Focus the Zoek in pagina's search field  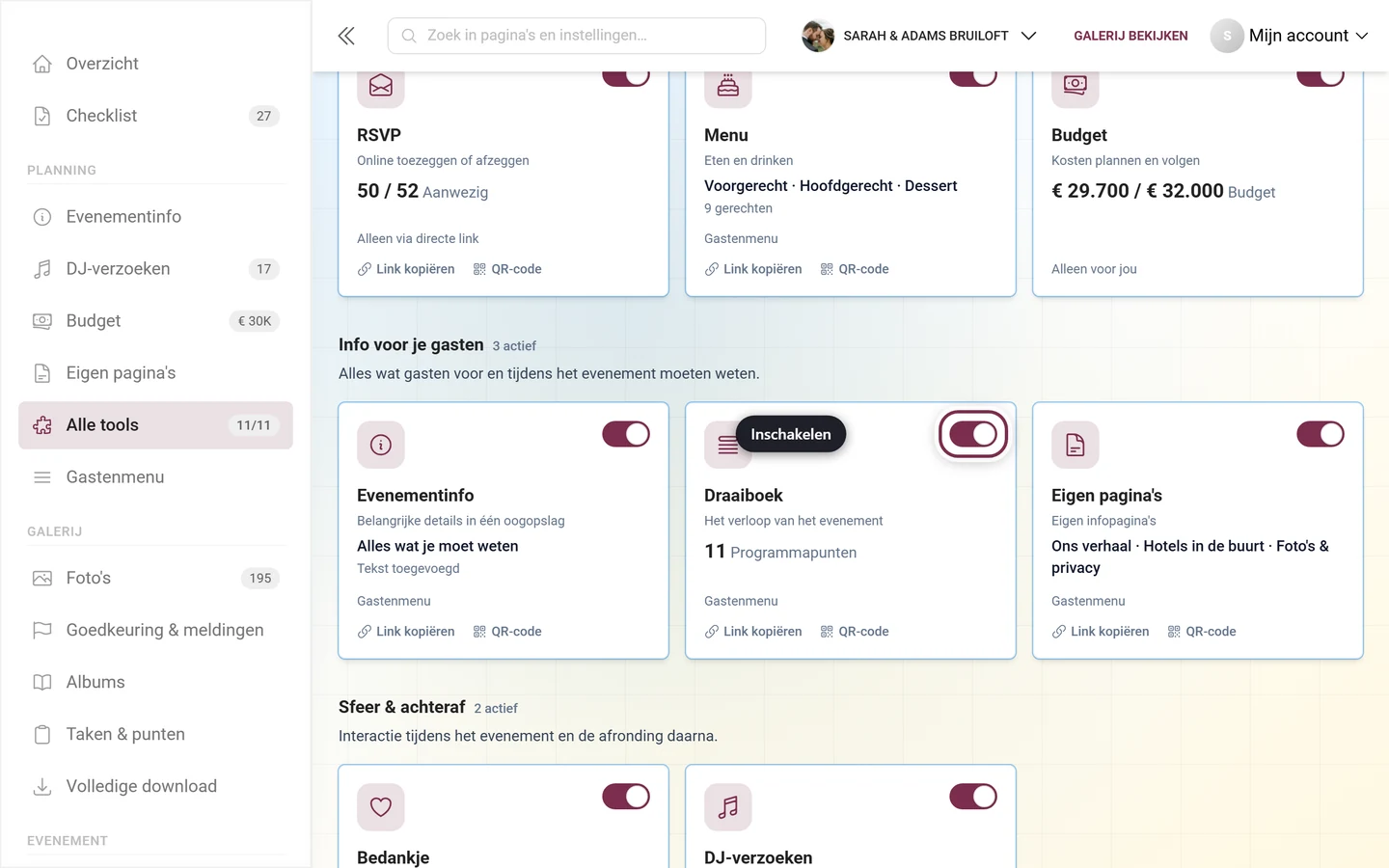click(x=577, y=36)
